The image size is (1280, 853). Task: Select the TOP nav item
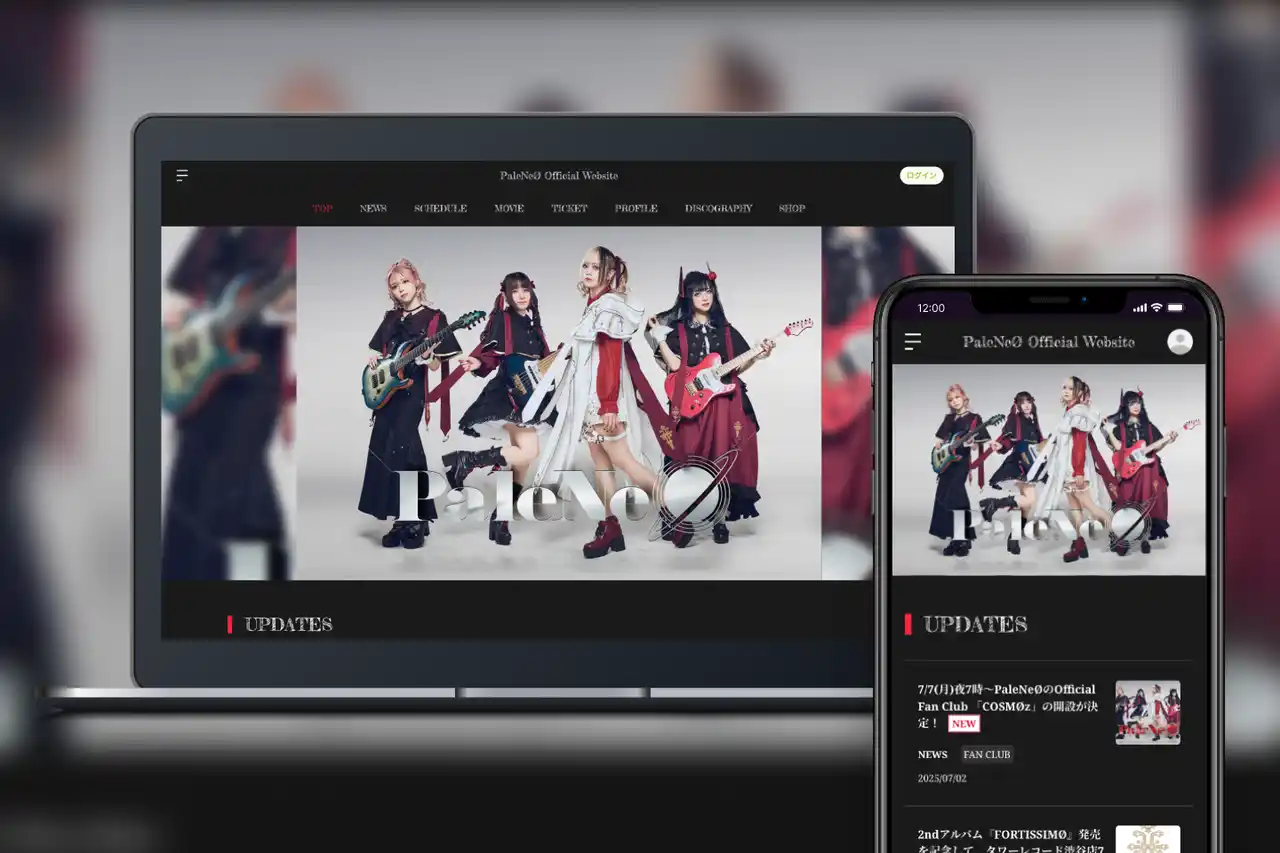pos(322,208)
